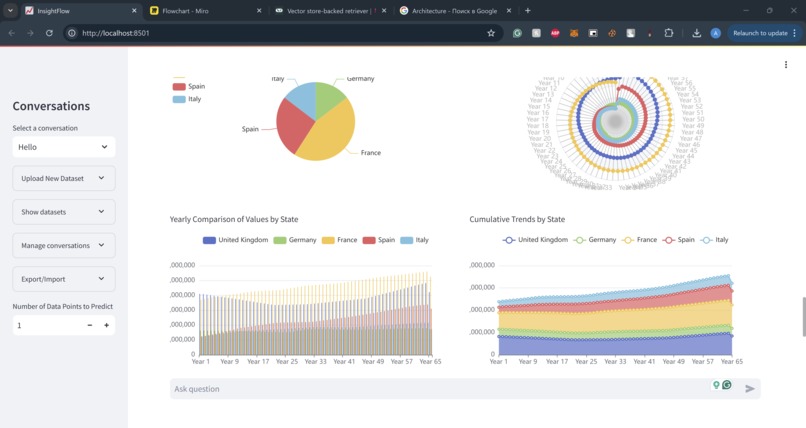This screenshot has height=428, width=806.
Task: Open the browser Downloads icon
Action: (697, 33)
